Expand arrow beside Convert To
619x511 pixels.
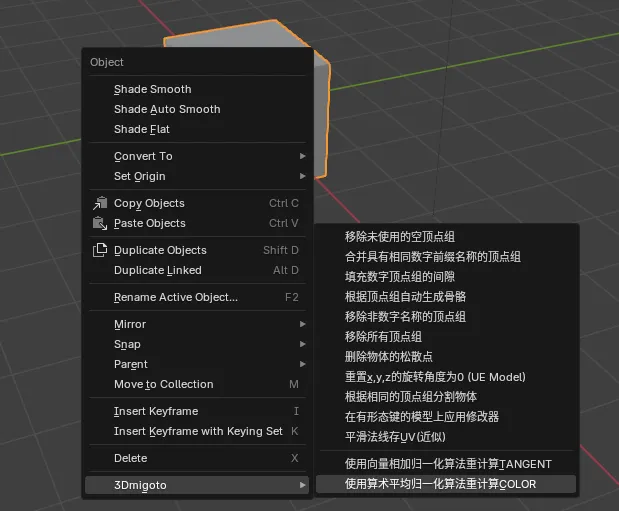click(x=302, y=156)
